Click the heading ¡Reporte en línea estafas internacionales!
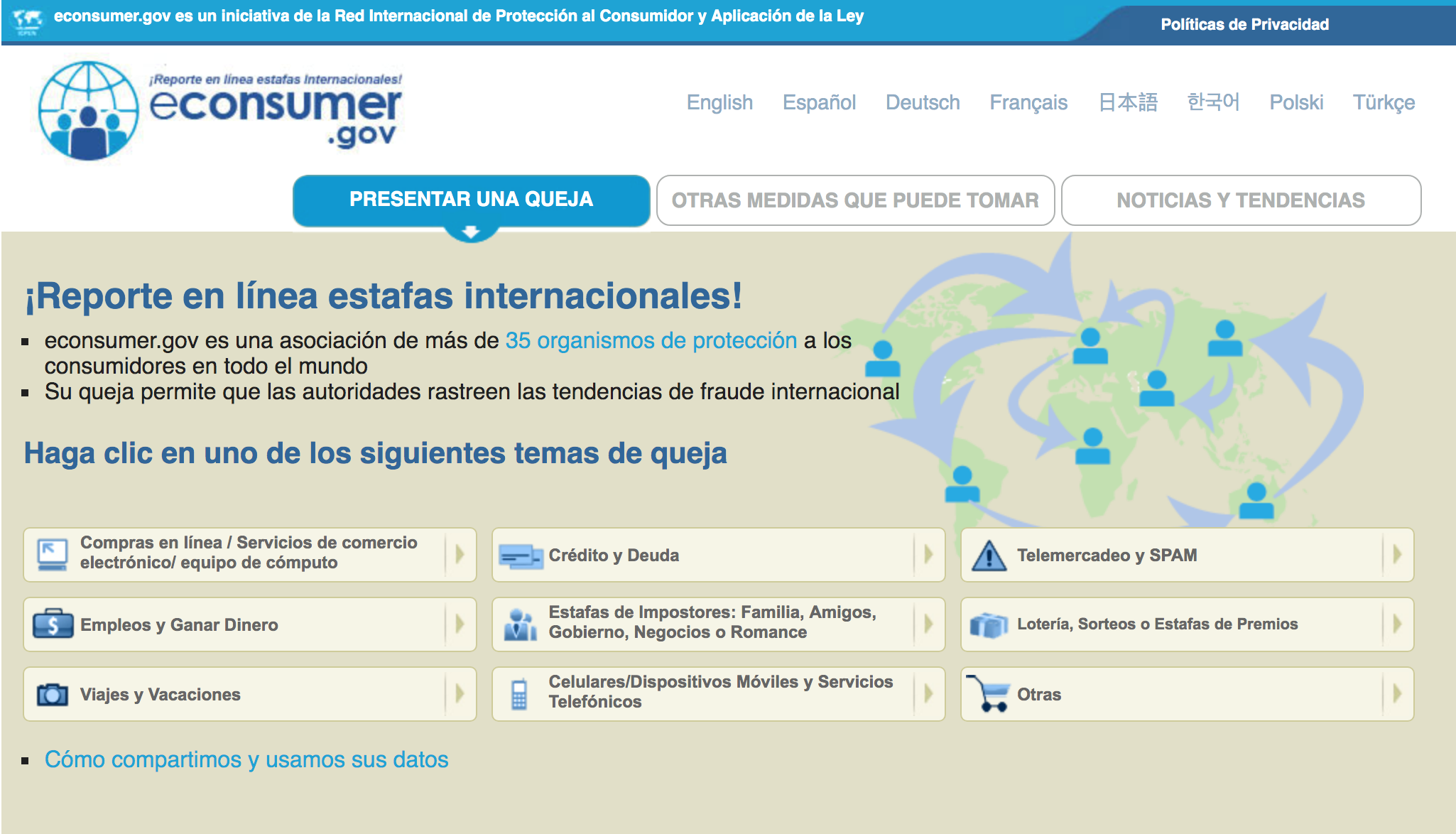 (384, 296)
